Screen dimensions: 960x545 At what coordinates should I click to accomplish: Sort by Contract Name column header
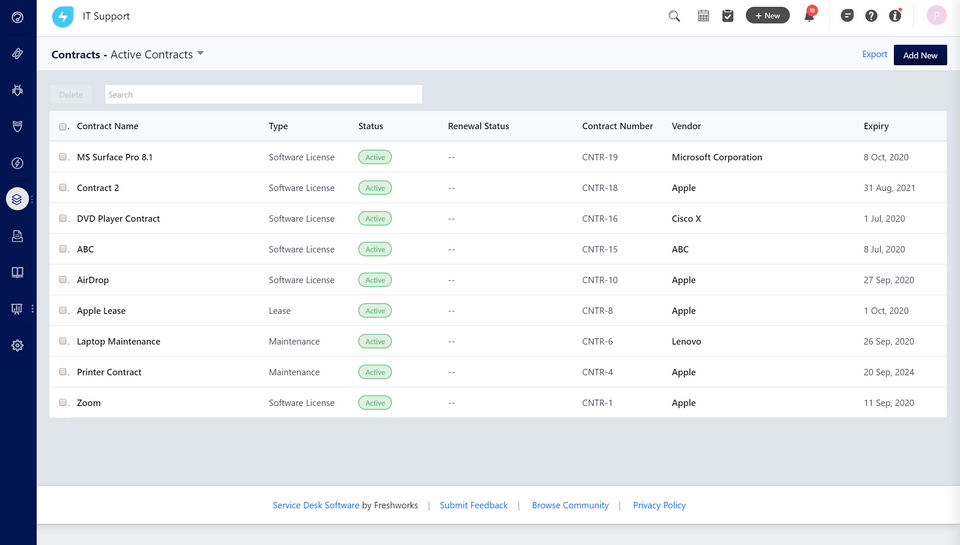pos(107,126)
